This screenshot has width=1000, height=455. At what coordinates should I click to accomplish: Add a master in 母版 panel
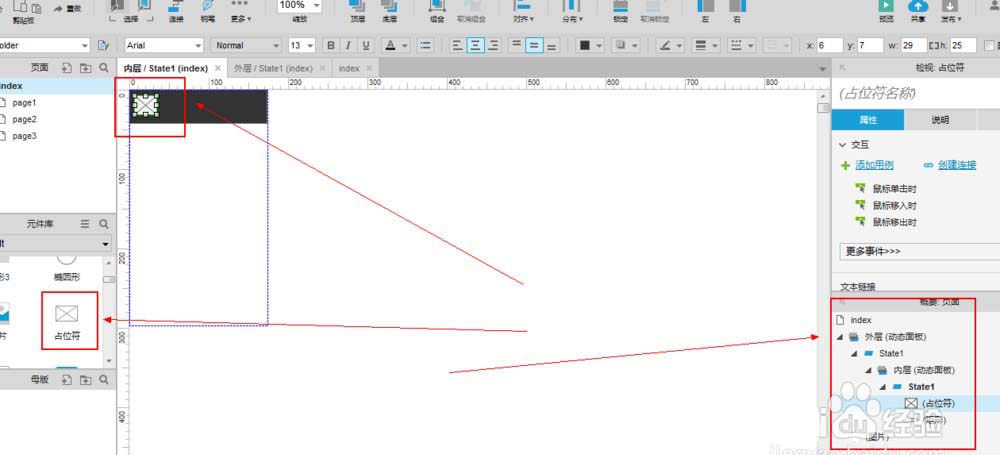click(66, 380)
